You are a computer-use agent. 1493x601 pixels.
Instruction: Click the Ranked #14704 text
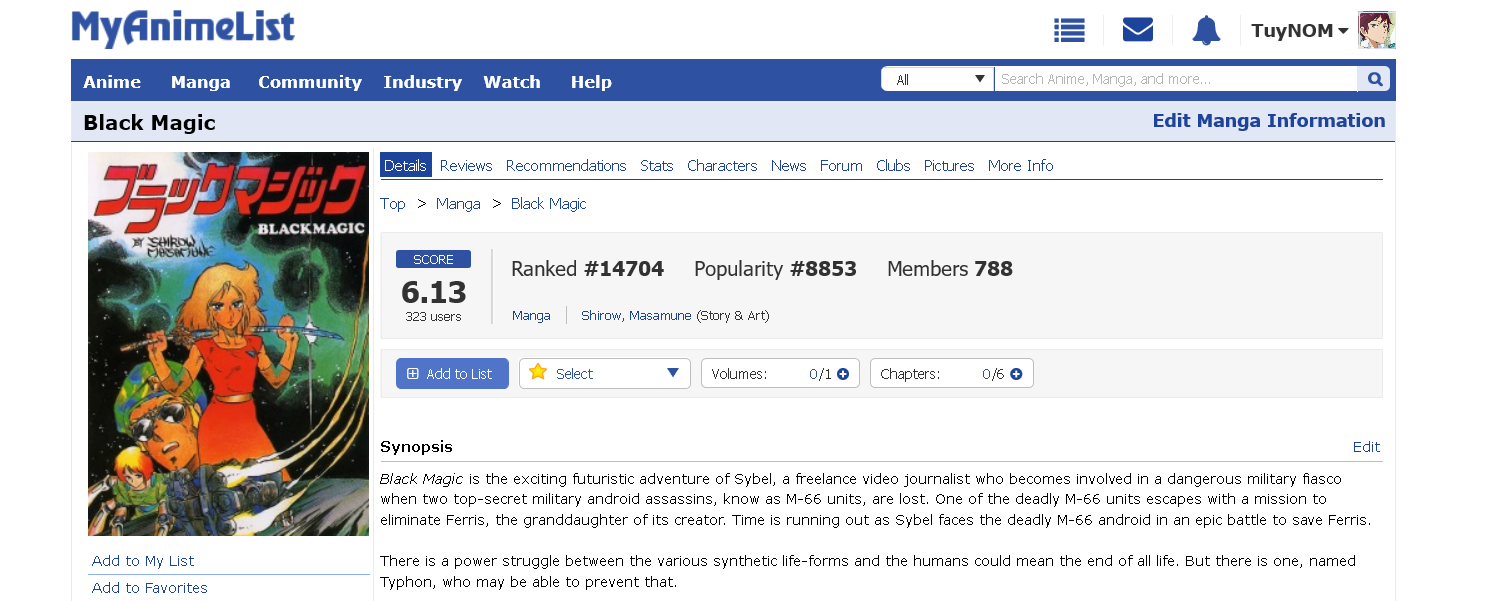click(x=587, y=269)
